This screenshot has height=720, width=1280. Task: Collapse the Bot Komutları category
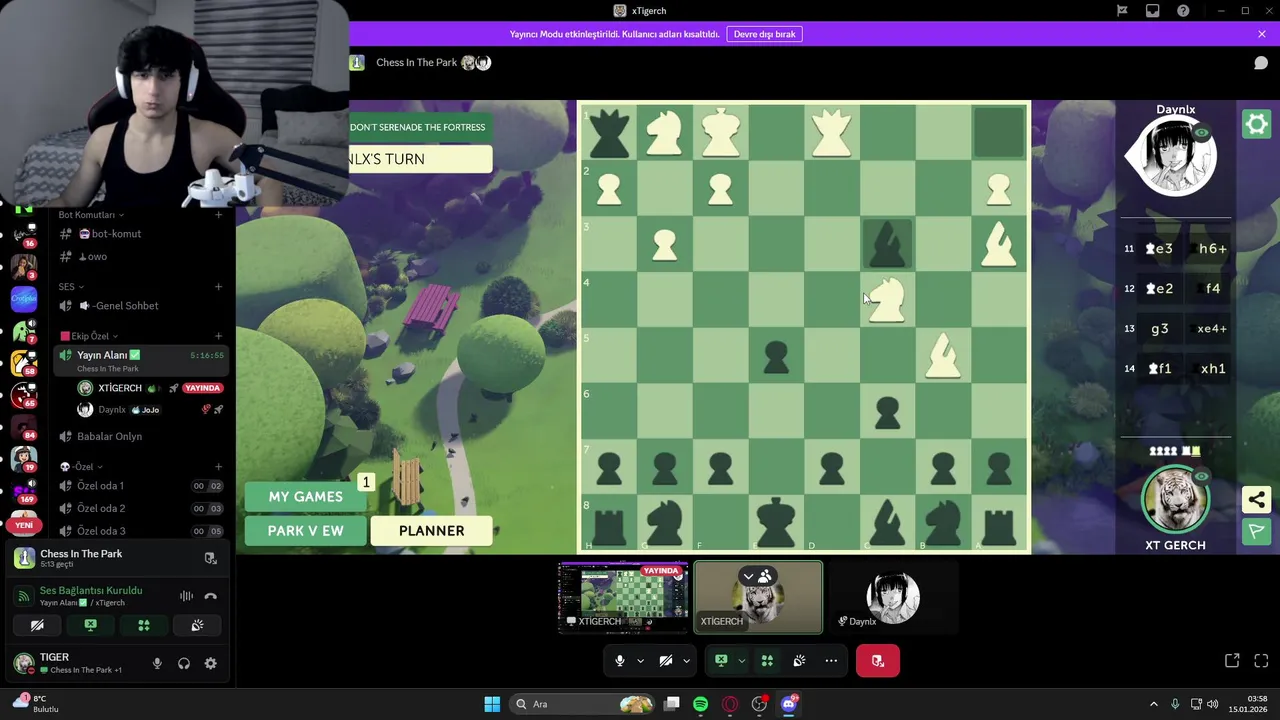[x=91, y=215]
